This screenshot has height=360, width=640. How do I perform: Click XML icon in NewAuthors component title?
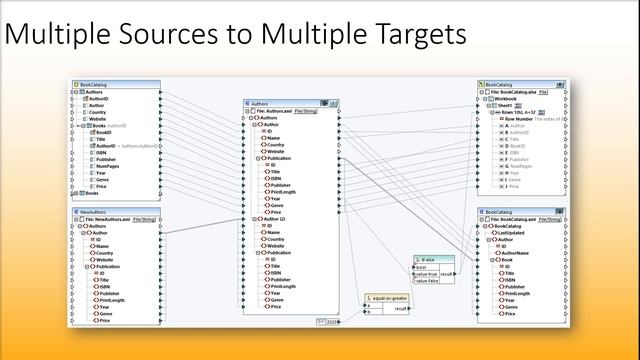point(76,212)
